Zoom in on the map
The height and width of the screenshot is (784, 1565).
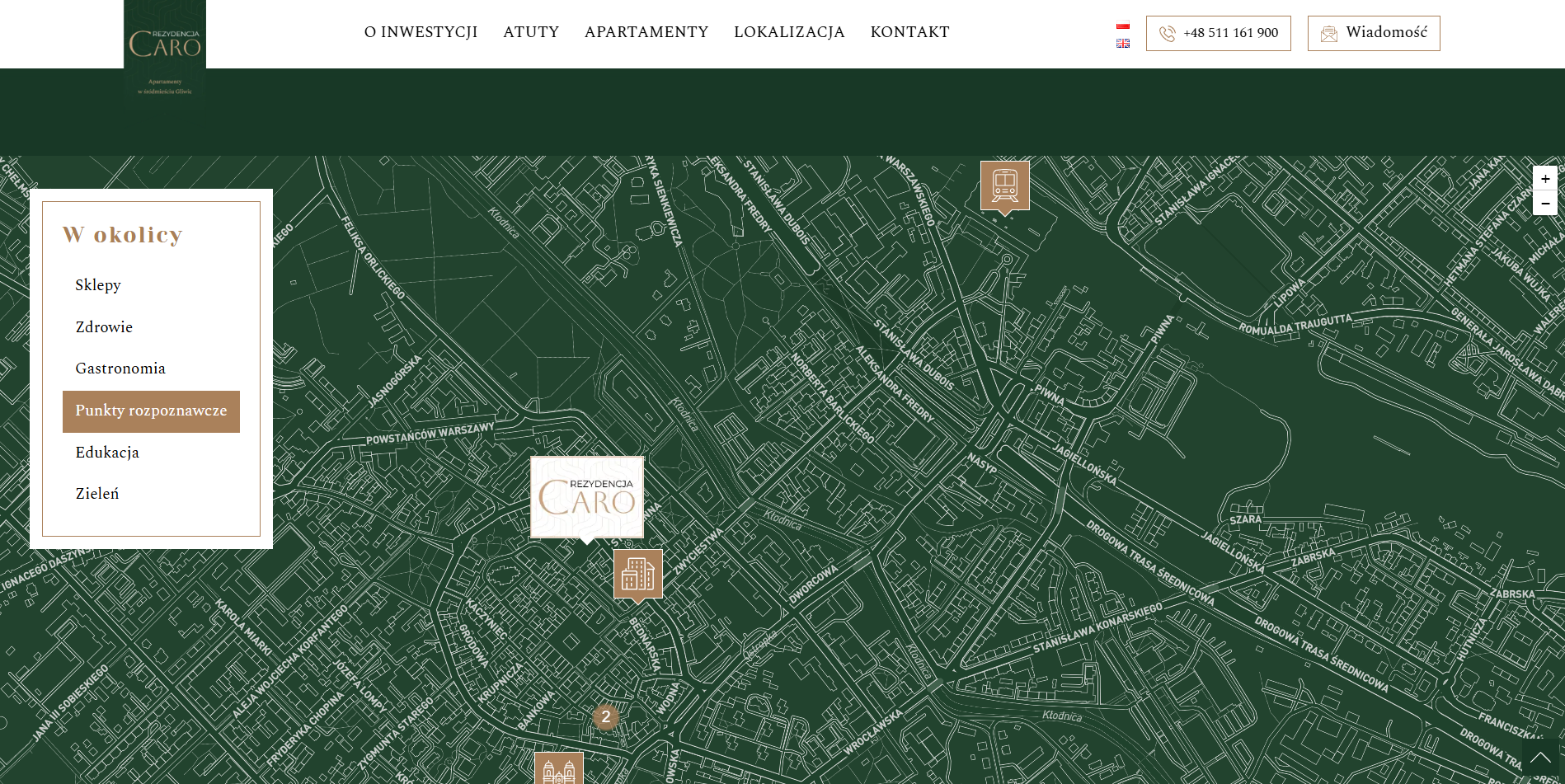1545,178
